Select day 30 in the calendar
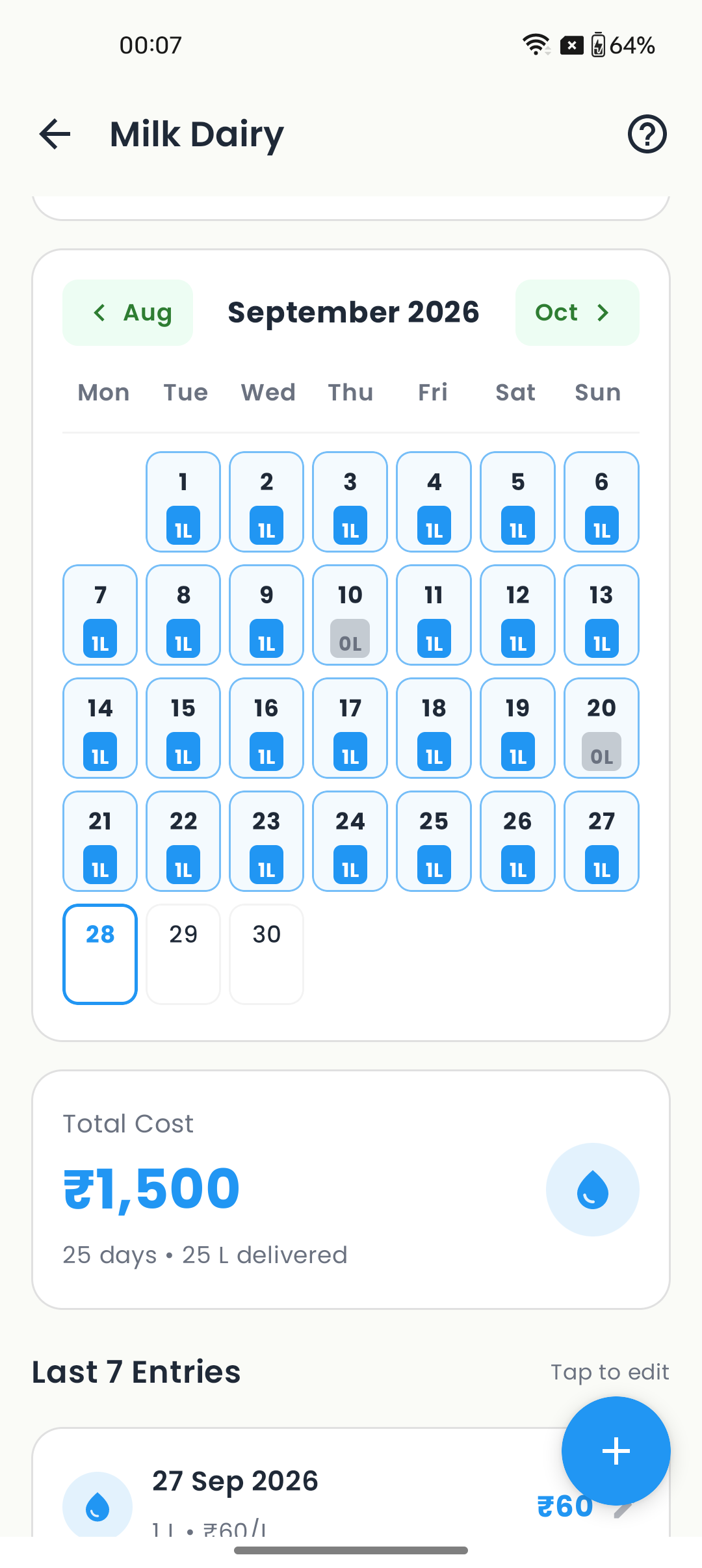This screenshot has height=1568, width=702. click(x=266, y=954)
